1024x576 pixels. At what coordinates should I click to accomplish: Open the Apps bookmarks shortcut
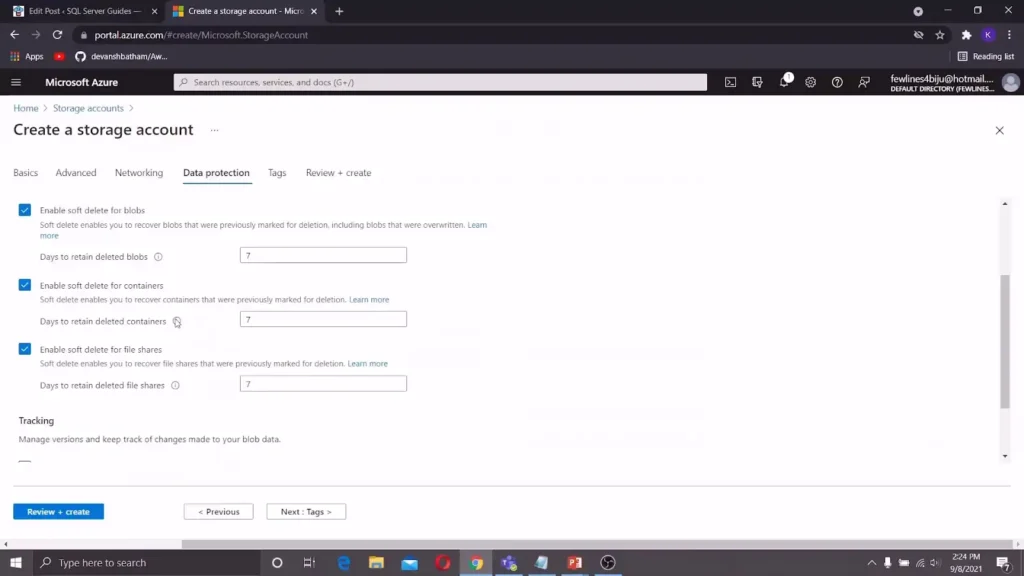27,56
